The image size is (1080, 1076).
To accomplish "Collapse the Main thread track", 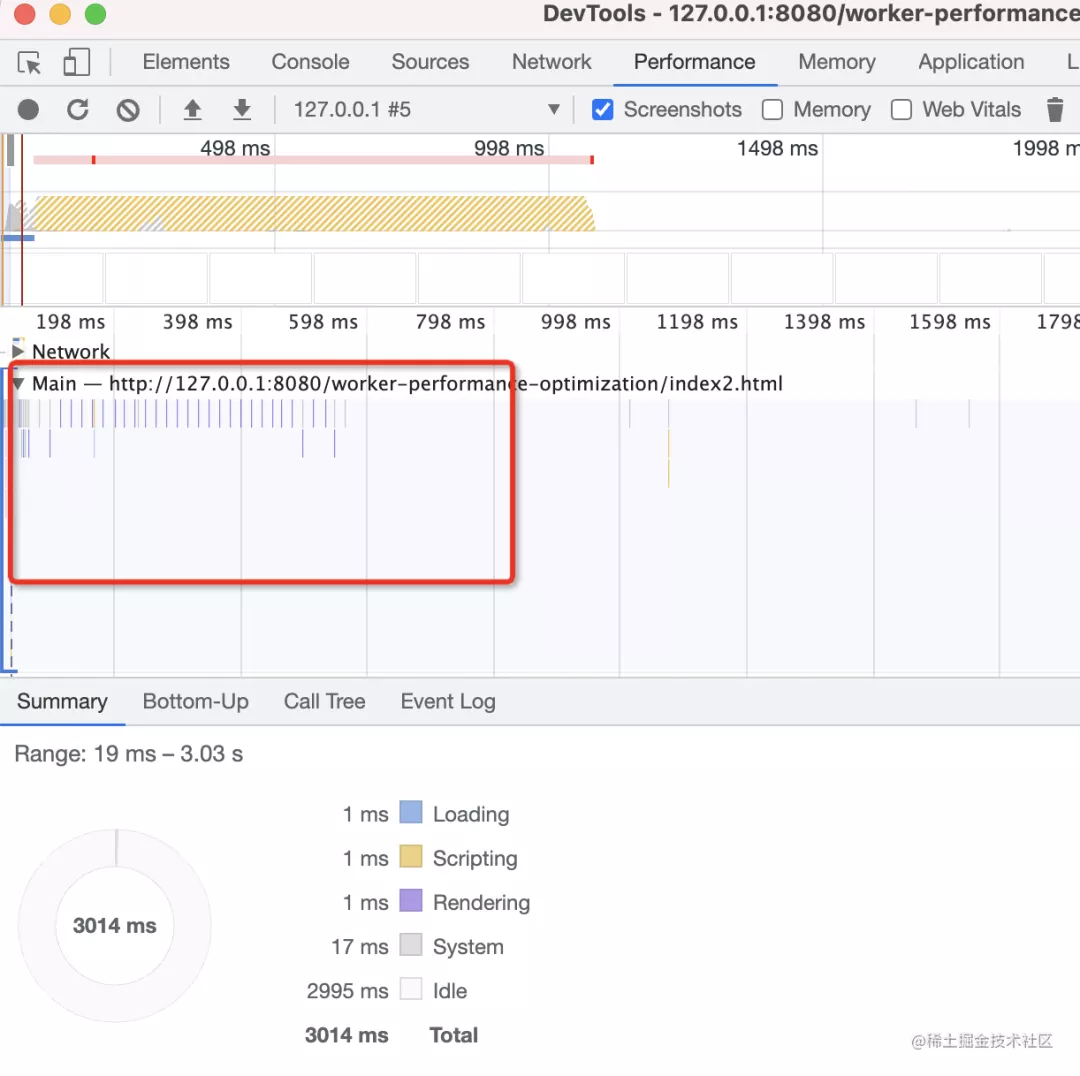I will (x=18, y=384).
